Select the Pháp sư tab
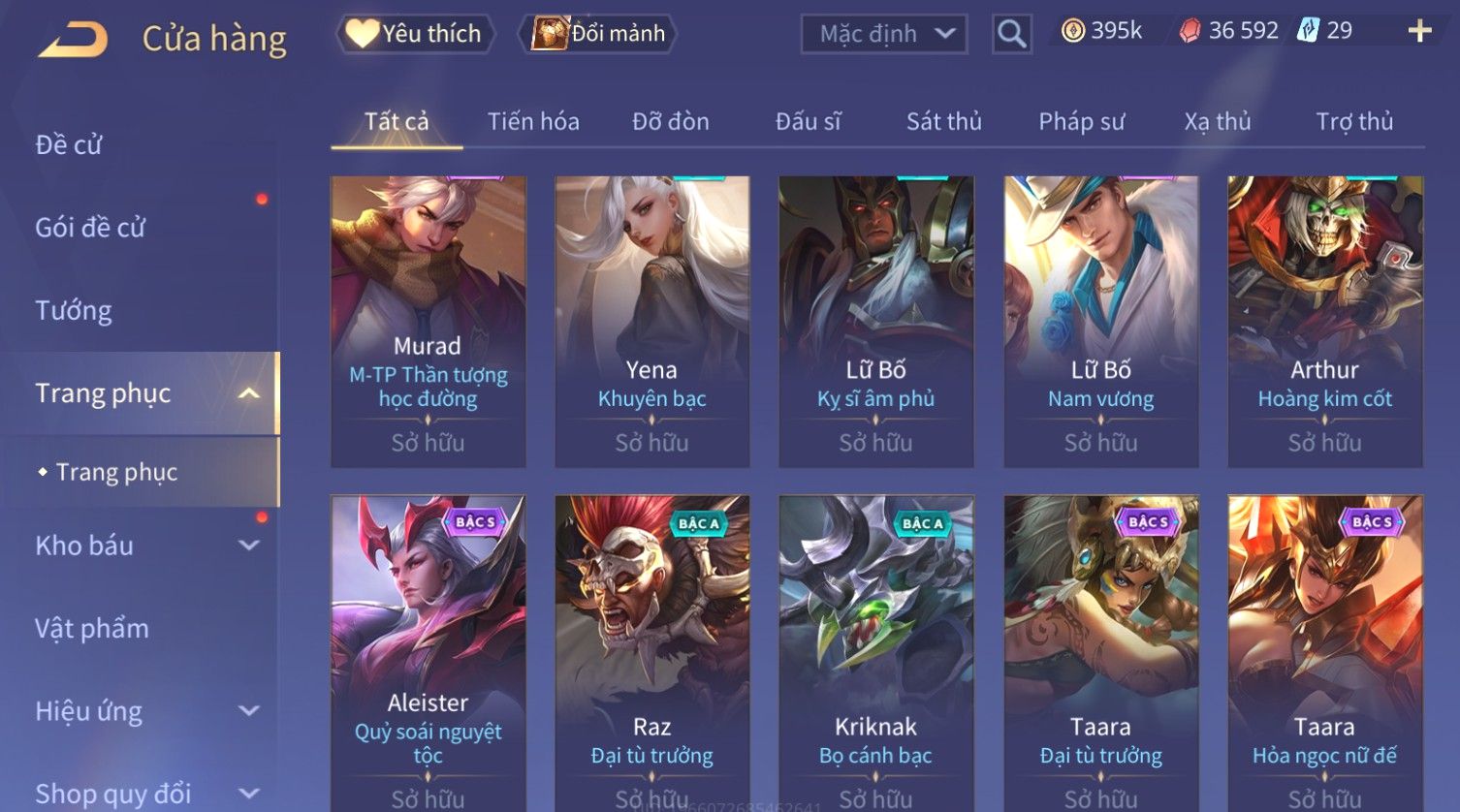The image size is (1460, 812). pos(1082,122)
